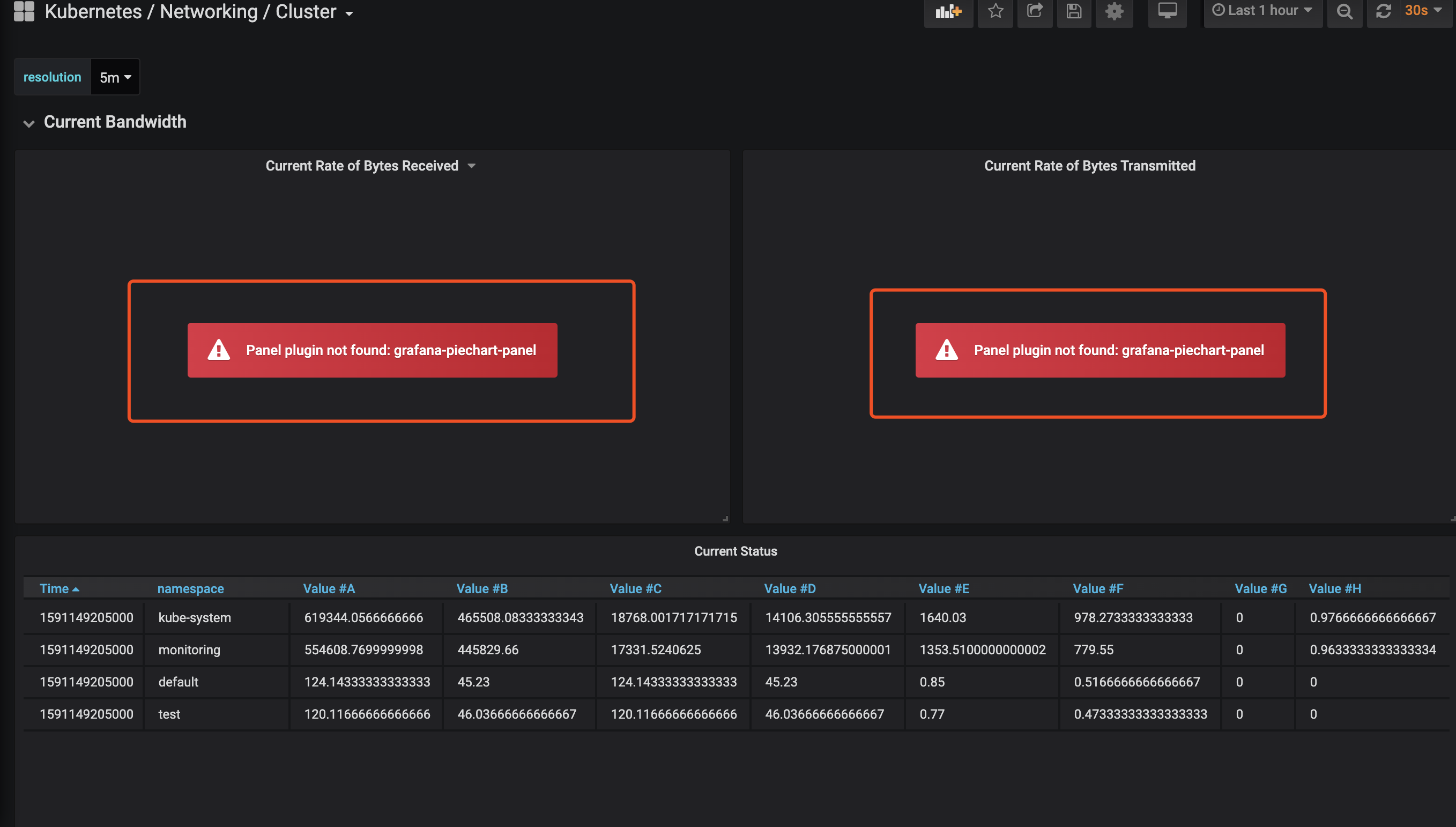Click the kube-system namespace cell
This screenshot has width=1456, height=827.
tap(216, 617)
